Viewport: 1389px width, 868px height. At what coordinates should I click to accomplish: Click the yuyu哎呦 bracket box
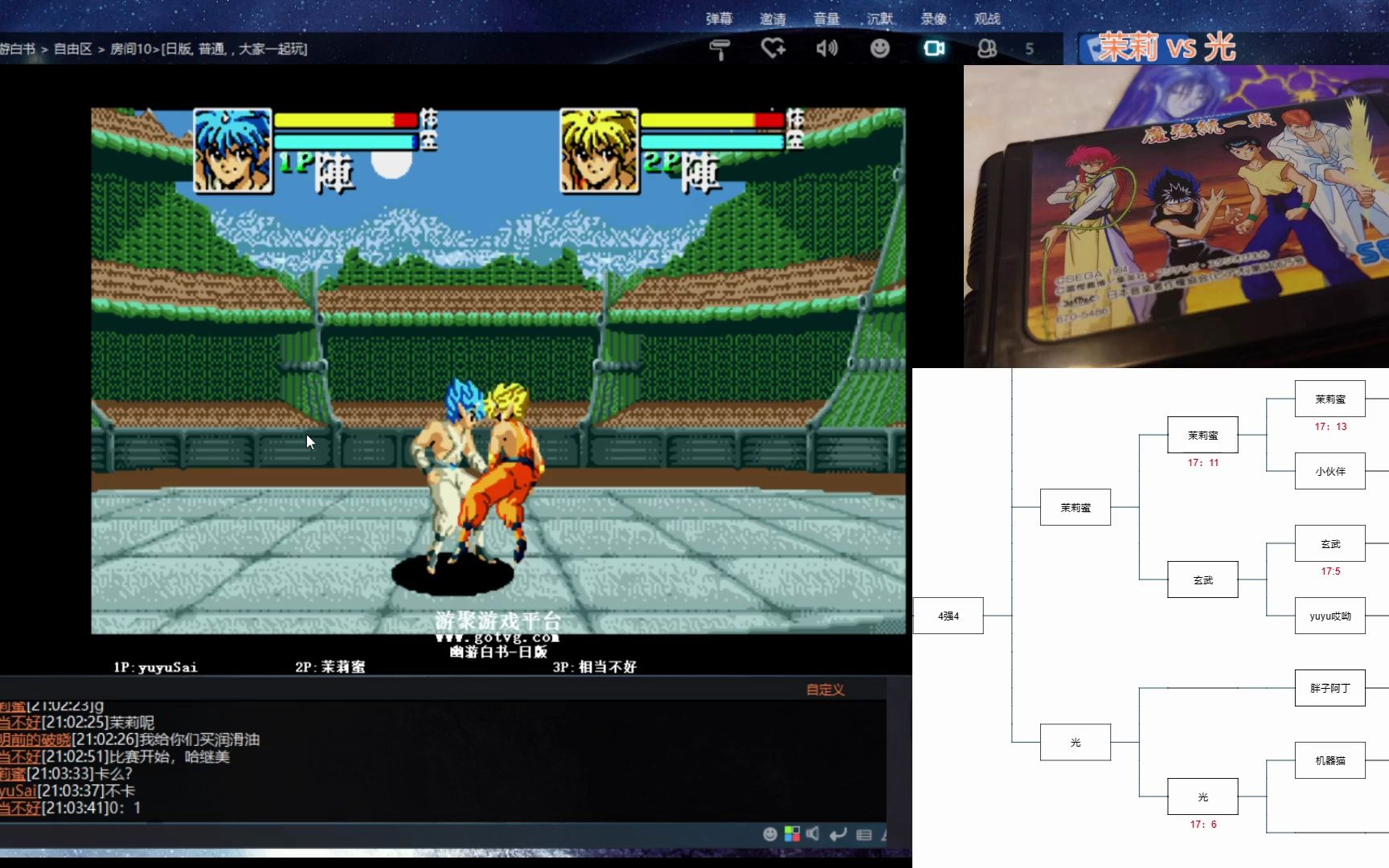click(1330, 616)
